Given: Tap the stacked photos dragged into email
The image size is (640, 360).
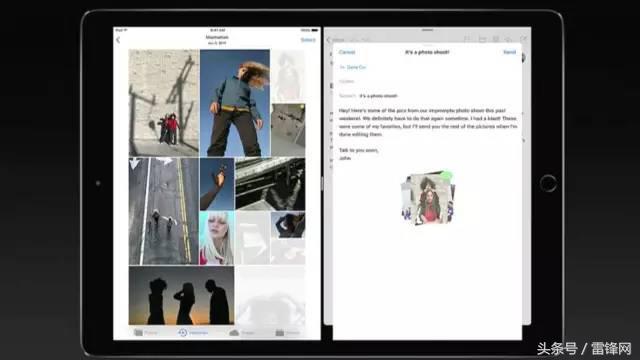Looking at the screenshot, I should pos(428,198).
